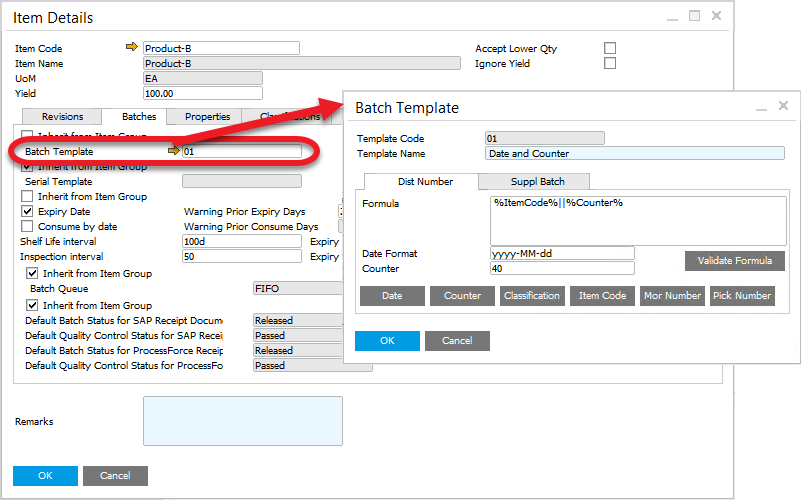Screen dimensions: 801x500
Task: Click the UoM field showing EA
Action: 203,78
